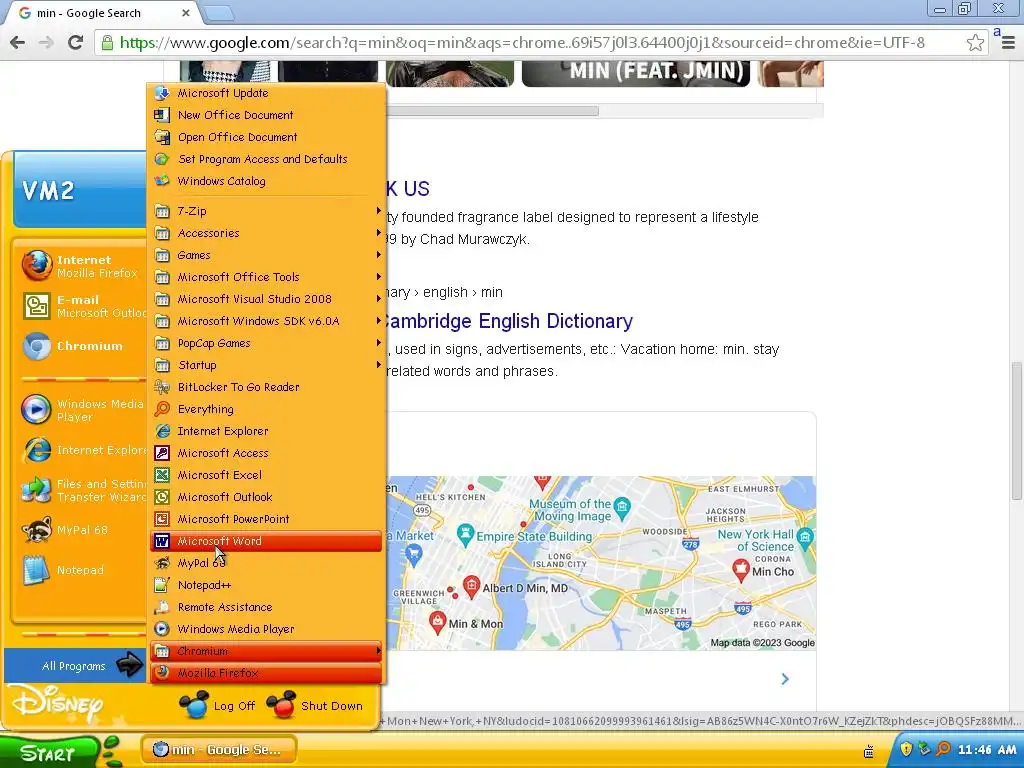The image size is (1024, 768).
Task: Open Microsoft Outlook in All Programs list
Action: (266, 497)
